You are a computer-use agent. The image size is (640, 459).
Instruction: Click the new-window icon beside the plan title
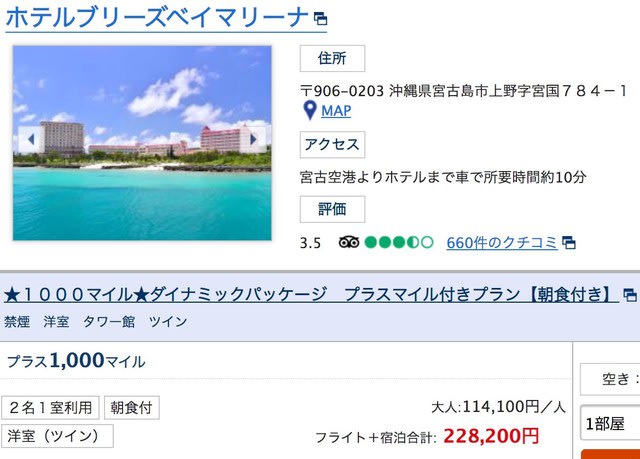click(x=630, y=295)
